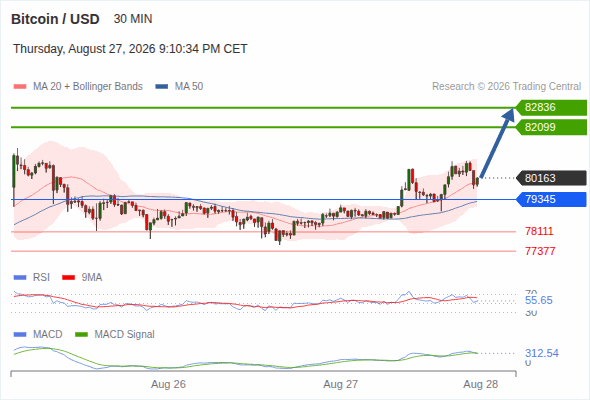Image resolution: width=590 pixels, height=400 pixels.
Task: Select the 30 MIN timeframe label
Action: pos(133,19)
